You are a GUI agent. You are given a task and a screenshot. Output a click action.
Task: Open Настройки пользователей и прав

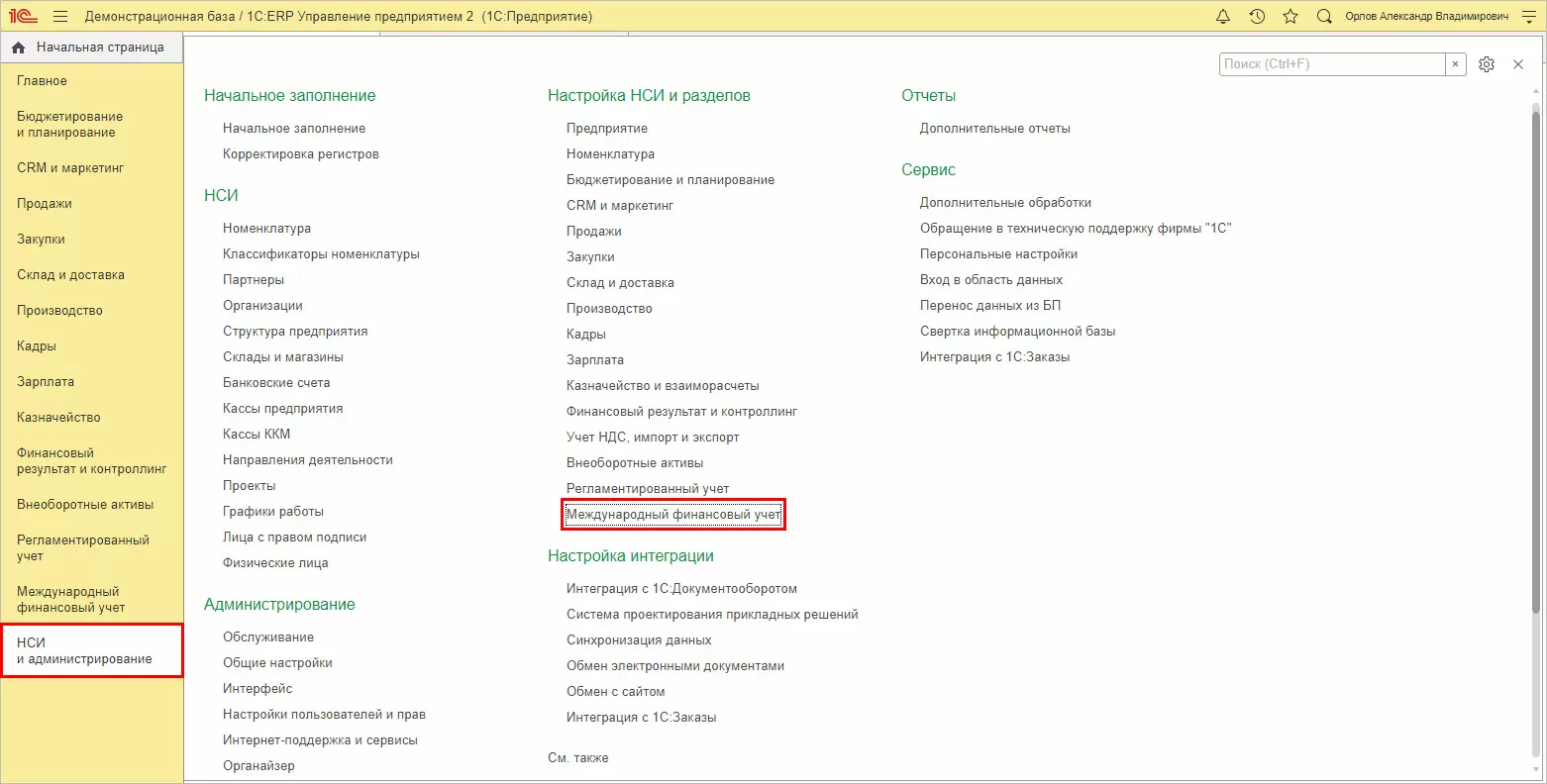(324, 715)
